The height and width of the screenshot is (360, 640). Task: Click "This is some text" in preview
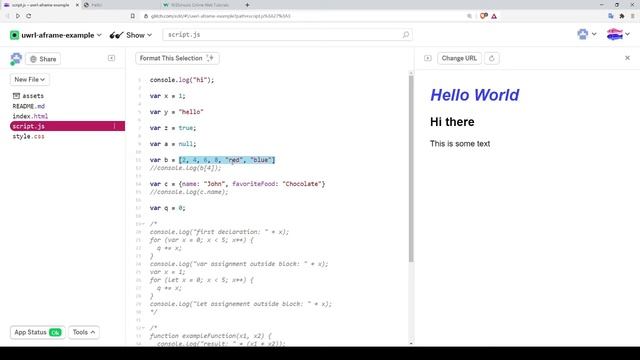(x=460, y=144)
